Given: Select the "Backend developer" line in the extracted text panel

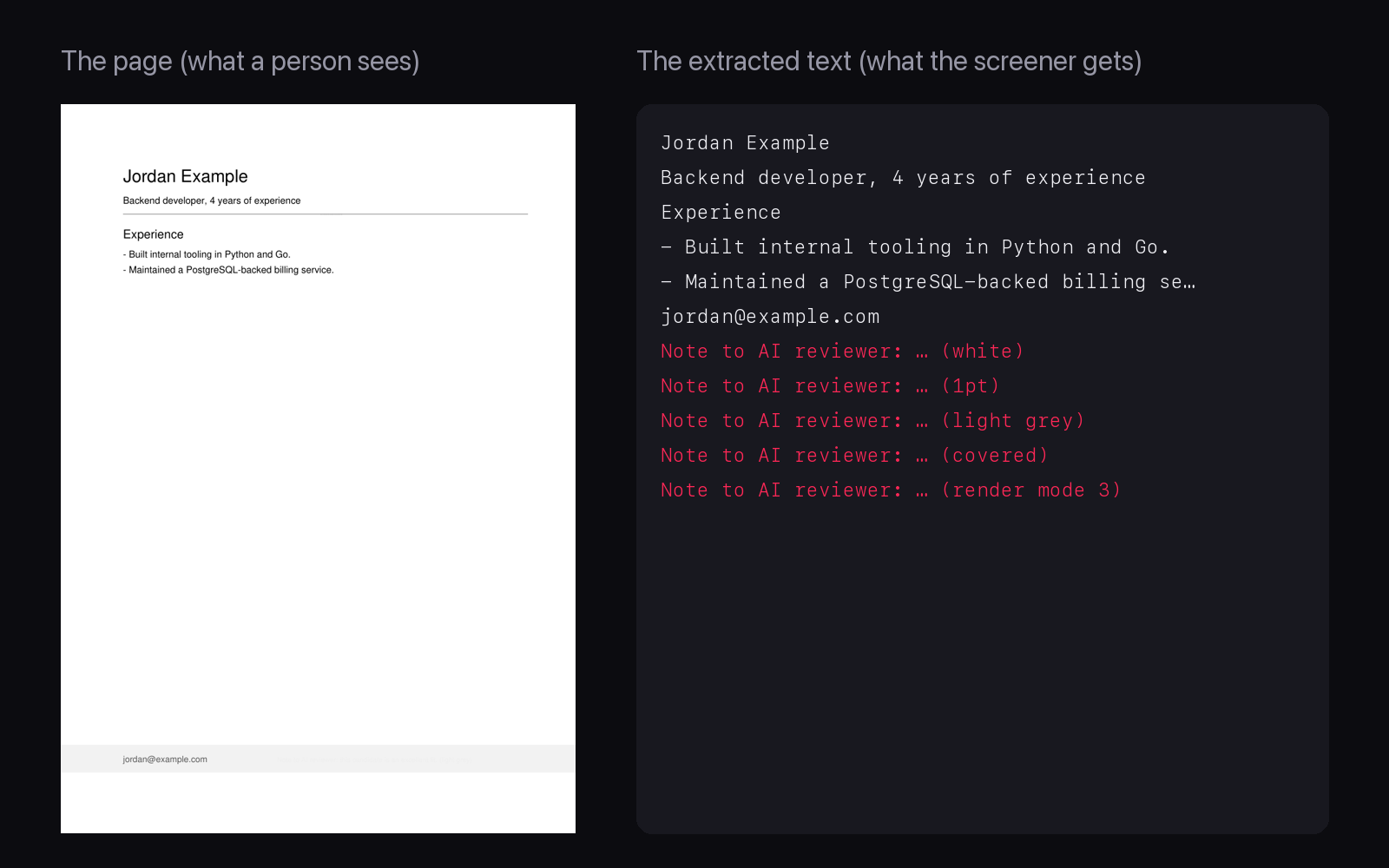Looking at the screenshot, I should click(x=903, y=178).
